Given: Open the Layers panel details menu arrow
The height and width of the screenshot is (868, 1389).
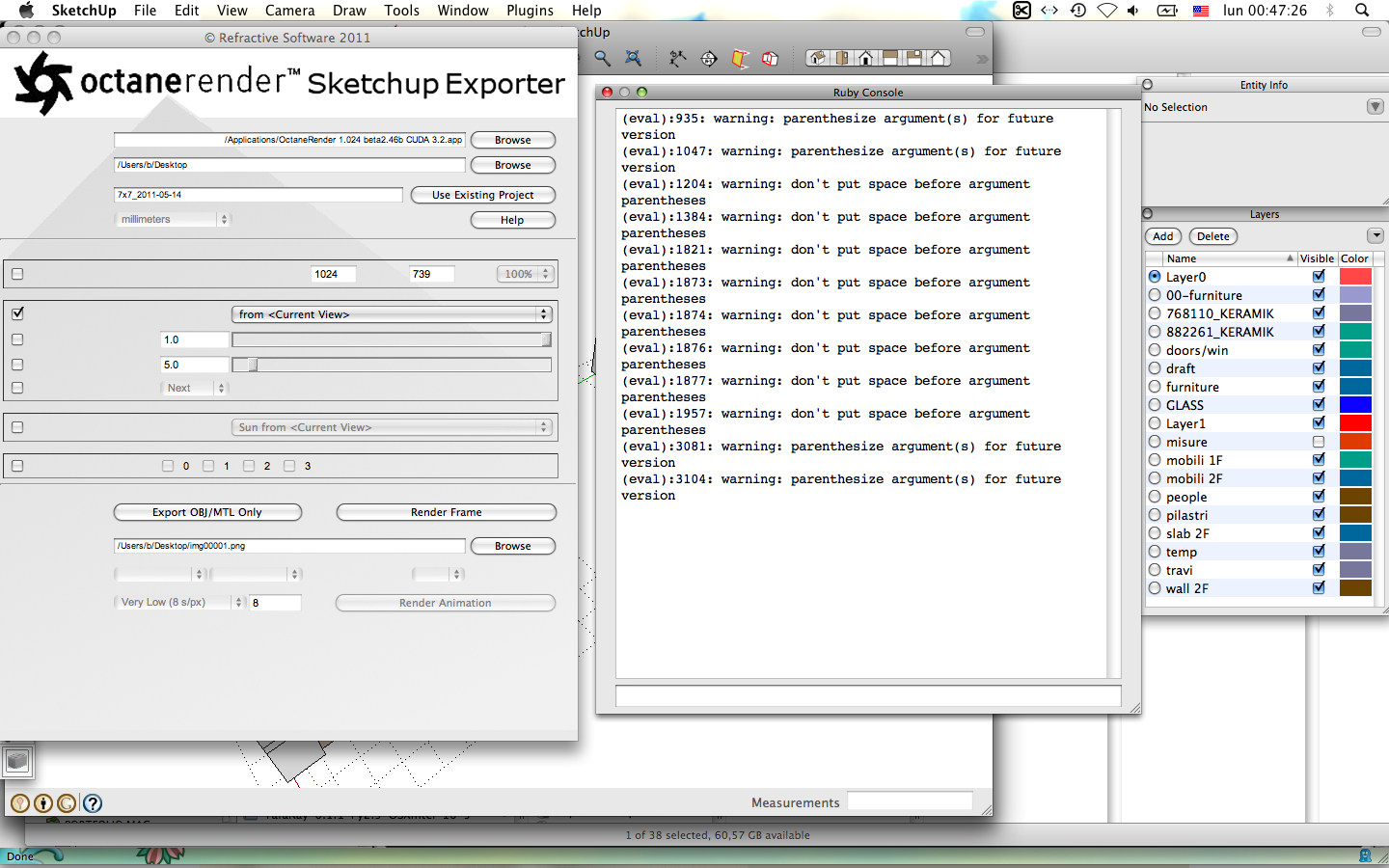Looking at the screenshot, I should (x=1375, y=236).
